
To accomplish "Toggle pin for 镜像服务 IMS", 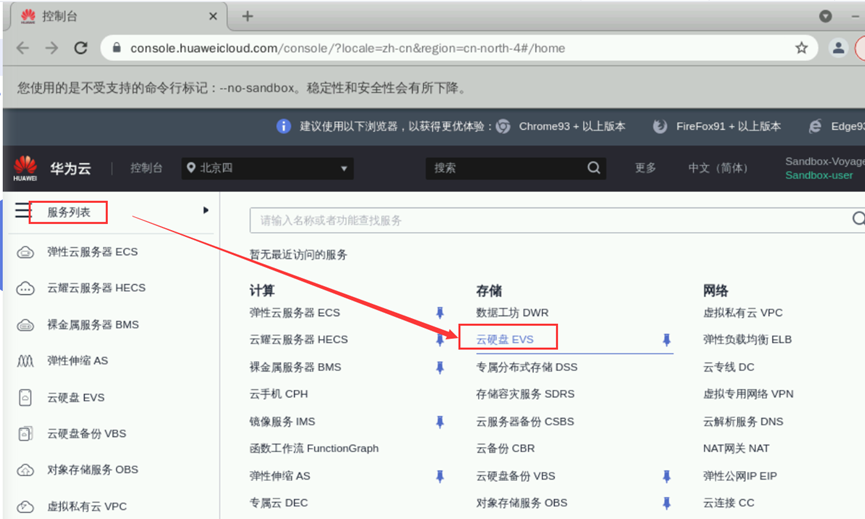I will (x=440, y=422).
